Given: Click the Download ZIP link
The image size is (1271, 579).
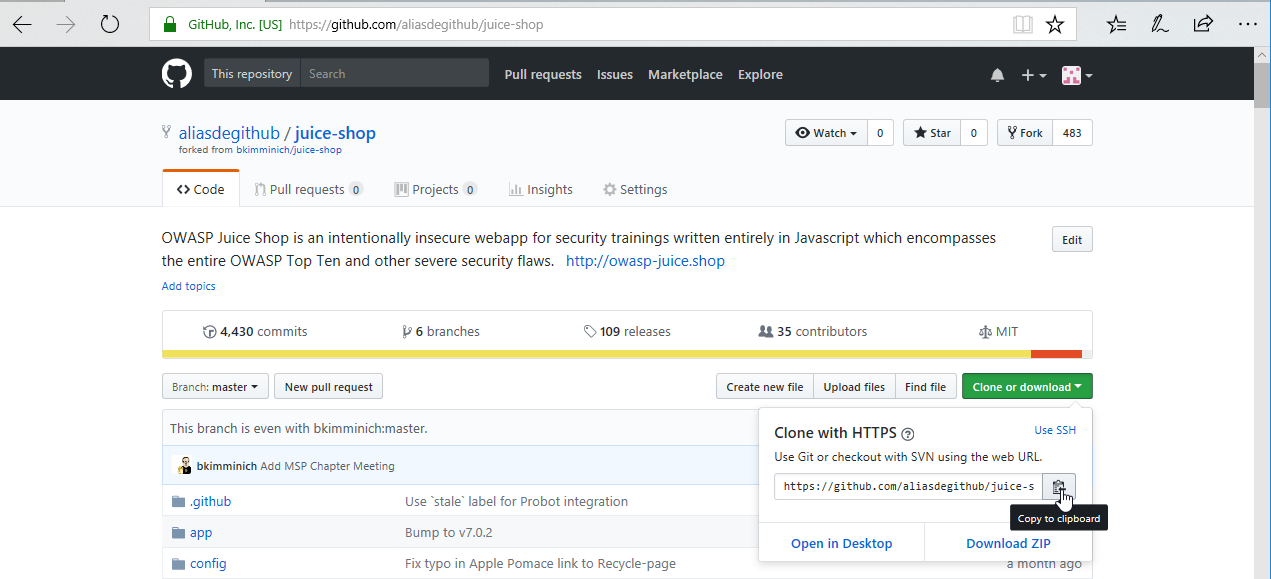Looking at the screenshot, I should (1008, 543).
